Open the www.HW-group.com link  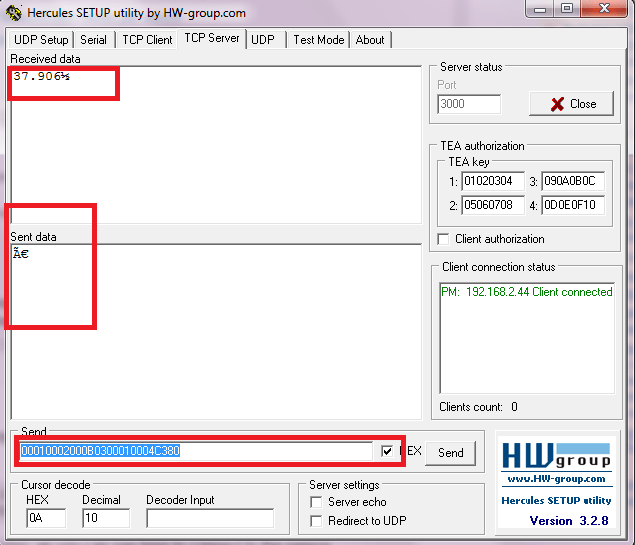556,479
